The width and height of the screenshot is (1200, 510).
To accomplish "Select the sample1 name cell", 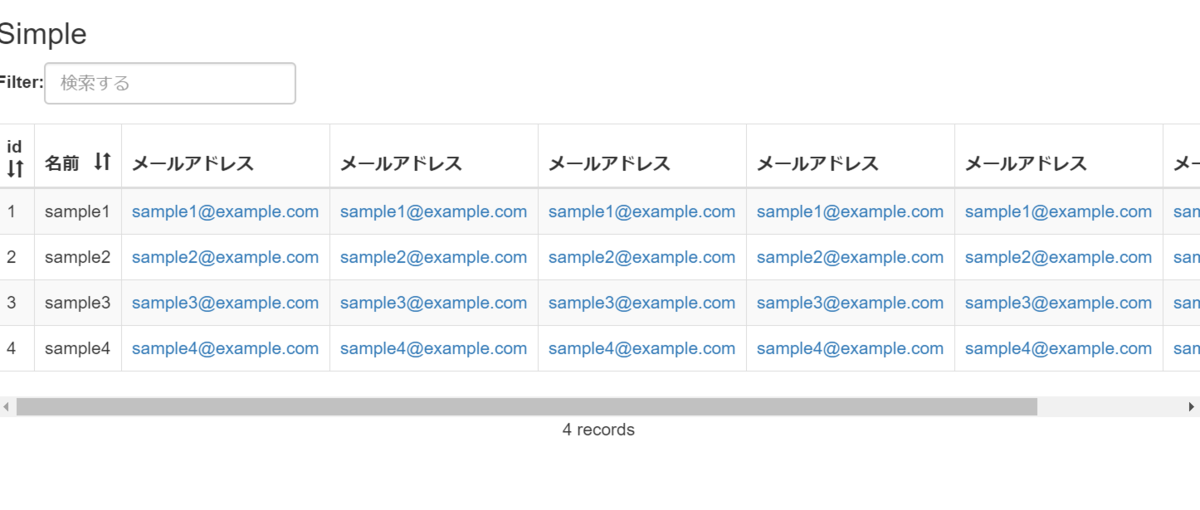I will pyautogui.click(x=77, y=212).
